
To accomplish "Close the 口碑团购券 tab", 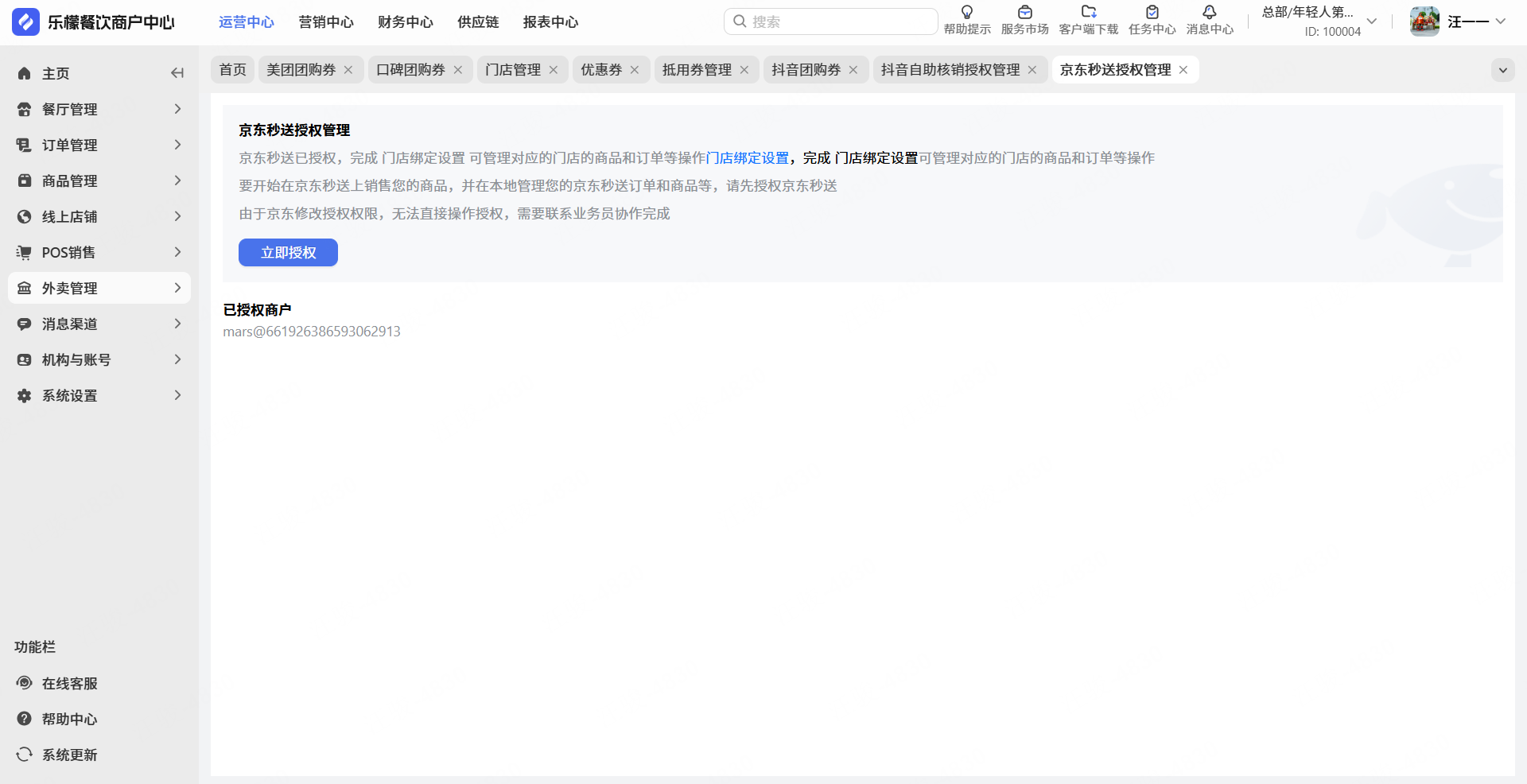I will 458,70.
